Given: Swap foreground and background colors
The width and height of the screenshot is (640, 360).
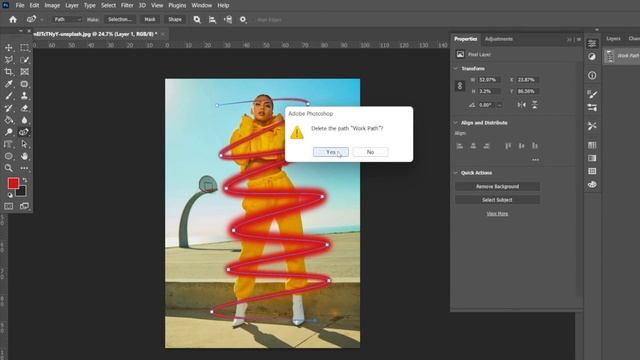Looking at the screenshot, I should [25, 180].
